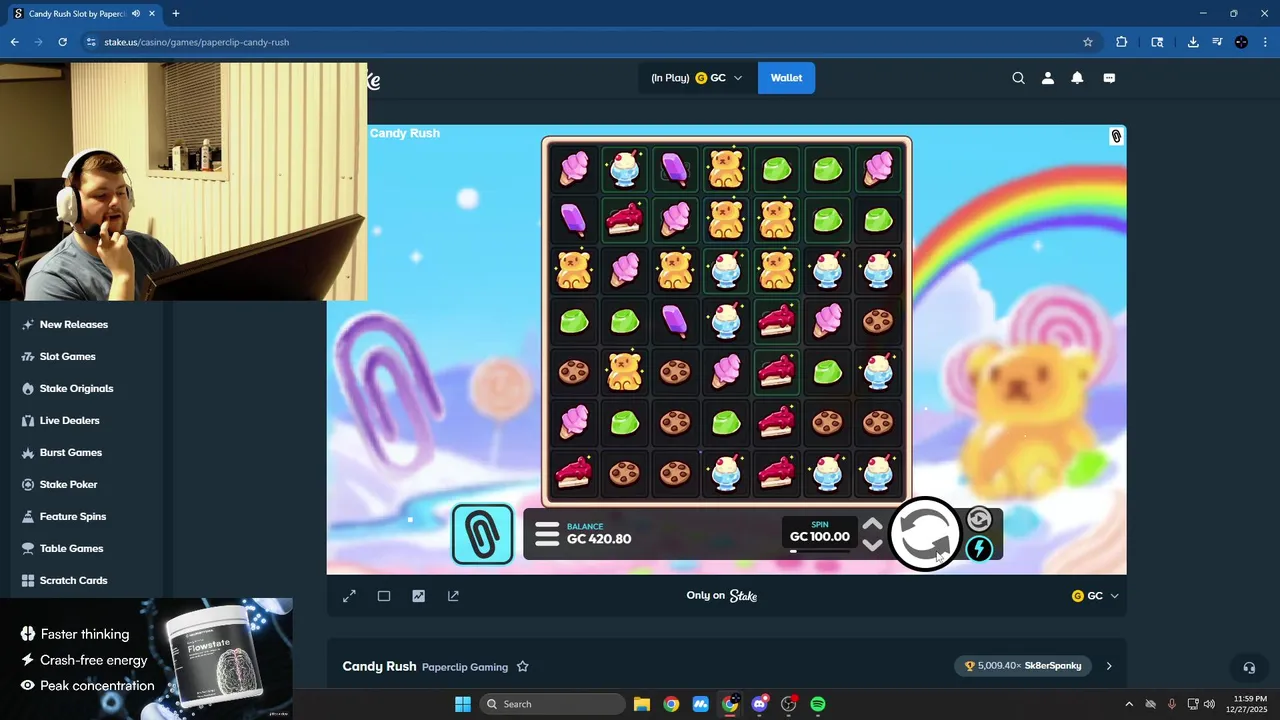Open the Paperclip Gaming provider link

(x=465, y=667)
